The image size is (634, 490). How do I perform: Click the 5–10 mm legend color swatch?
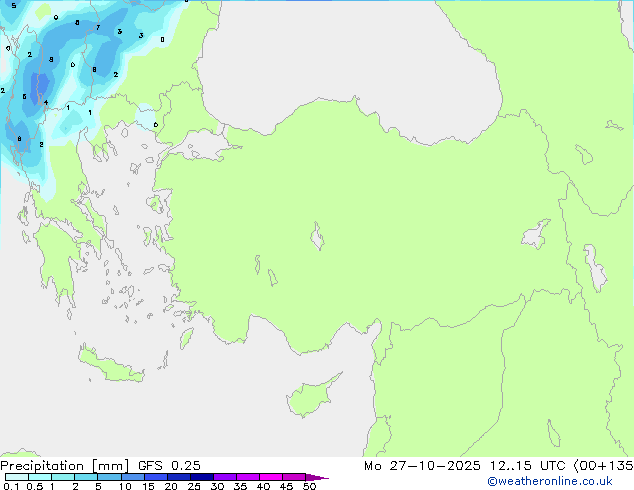(x=109, y=477)
